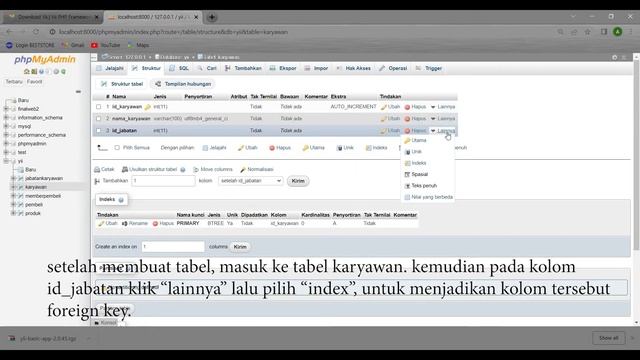The height and width of the screenshot is (360, 640).
Task: Open the Konsol panel at bottom
Action: coord(105,323)
